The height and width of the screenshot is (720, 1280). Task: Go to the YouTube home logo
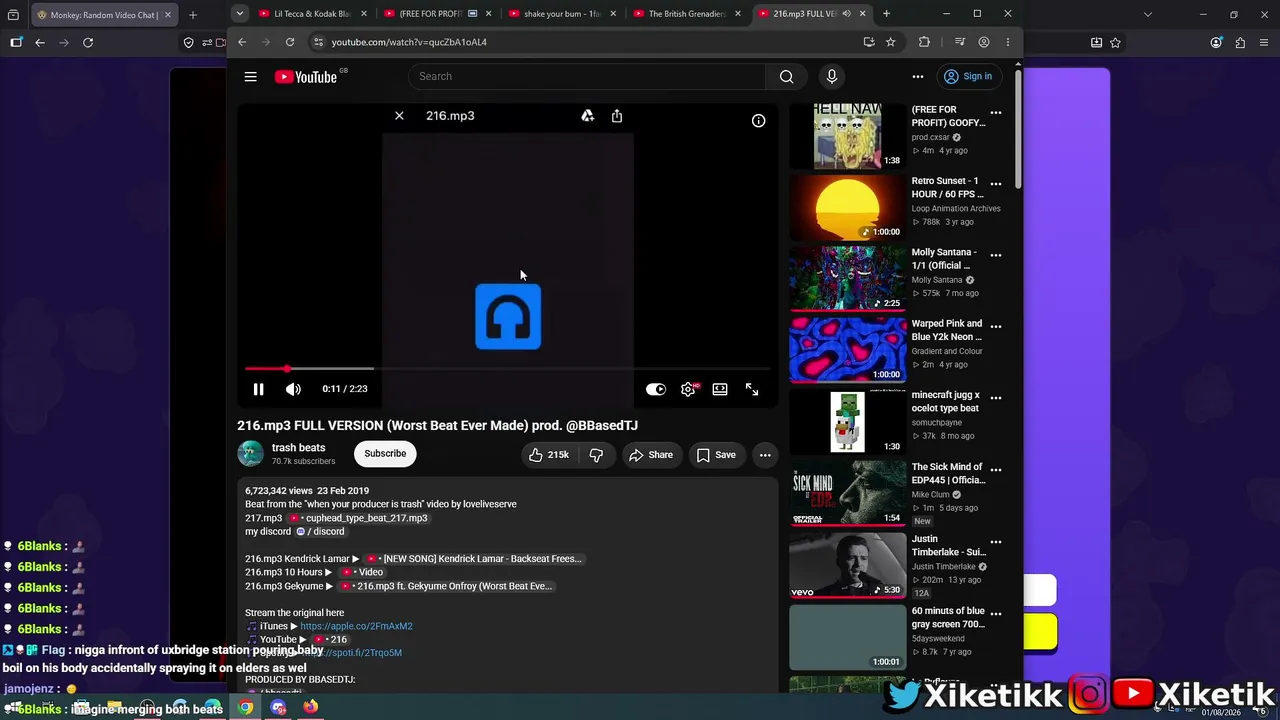[306, 77]
